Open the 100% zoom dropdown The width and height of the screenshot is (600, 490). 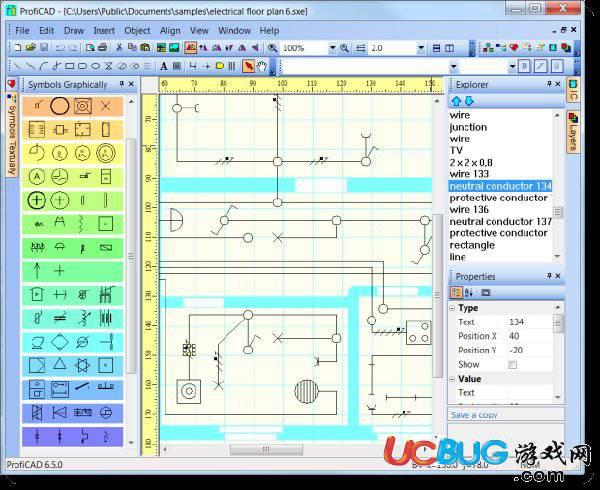click(333, 48)
